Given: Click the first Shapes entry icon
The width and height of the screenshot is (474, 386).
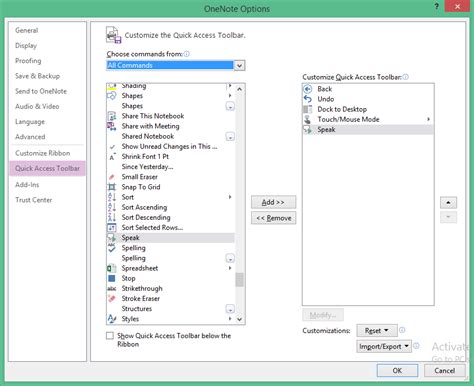Looking at the screenshot, I should pyautogui.click(x=112, y=96).
